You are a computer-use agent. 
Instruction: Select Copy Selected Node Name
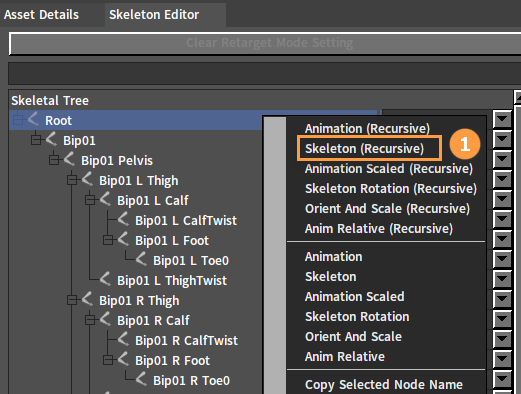[x=384, y=385]
